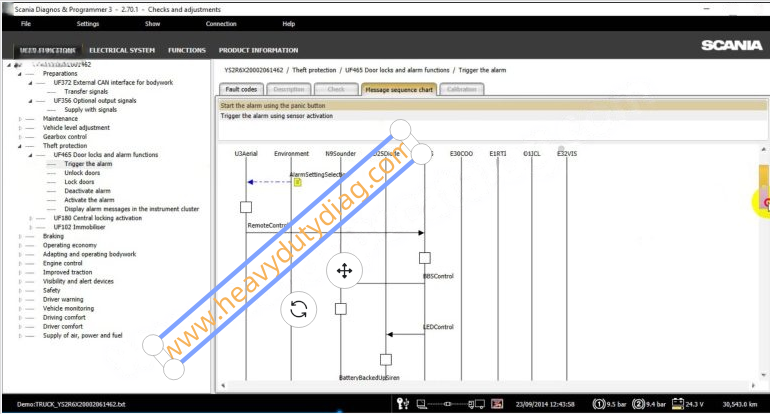
Task: Select Activate the alarm in the tree
Action: click(89, 200)
